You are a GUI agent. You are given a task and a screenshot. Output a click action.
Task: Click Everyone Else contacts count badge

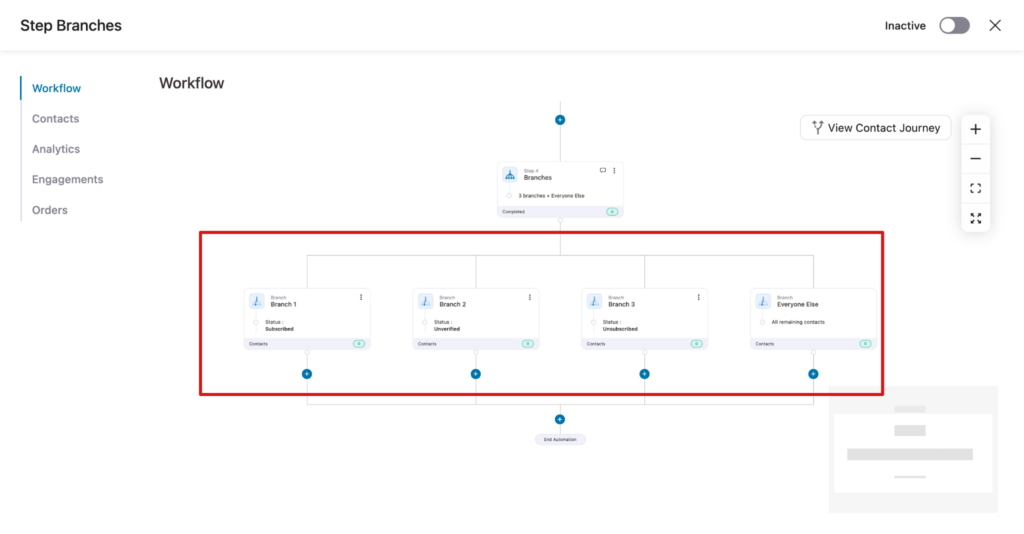click(865, 343)
